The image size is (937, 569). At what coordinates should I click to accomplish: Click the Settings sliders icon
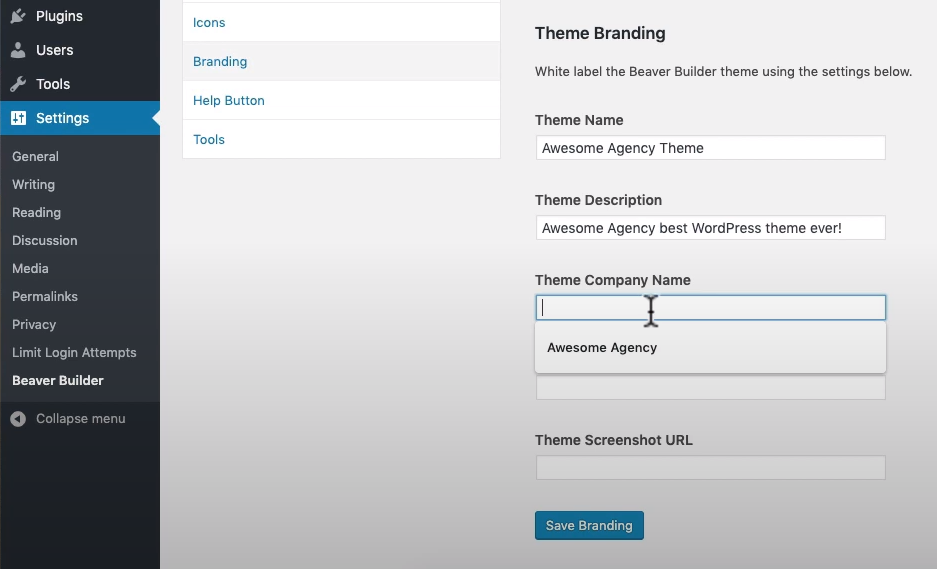tap(18, 118)
